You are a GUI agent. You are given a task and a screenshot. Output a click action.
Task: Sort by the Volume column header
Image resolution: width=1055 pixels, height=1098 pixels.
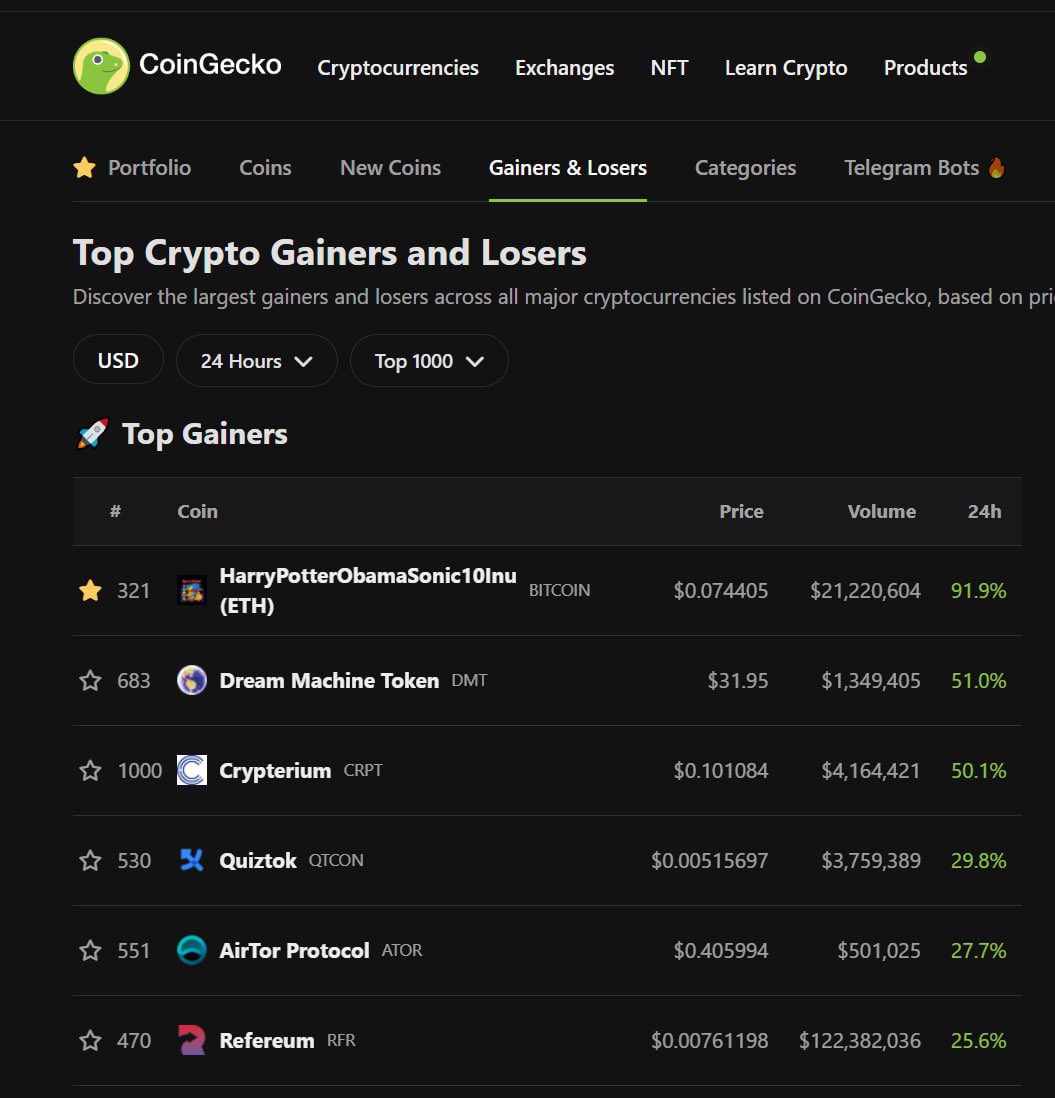pyautogui.click(x=882, y=511)
